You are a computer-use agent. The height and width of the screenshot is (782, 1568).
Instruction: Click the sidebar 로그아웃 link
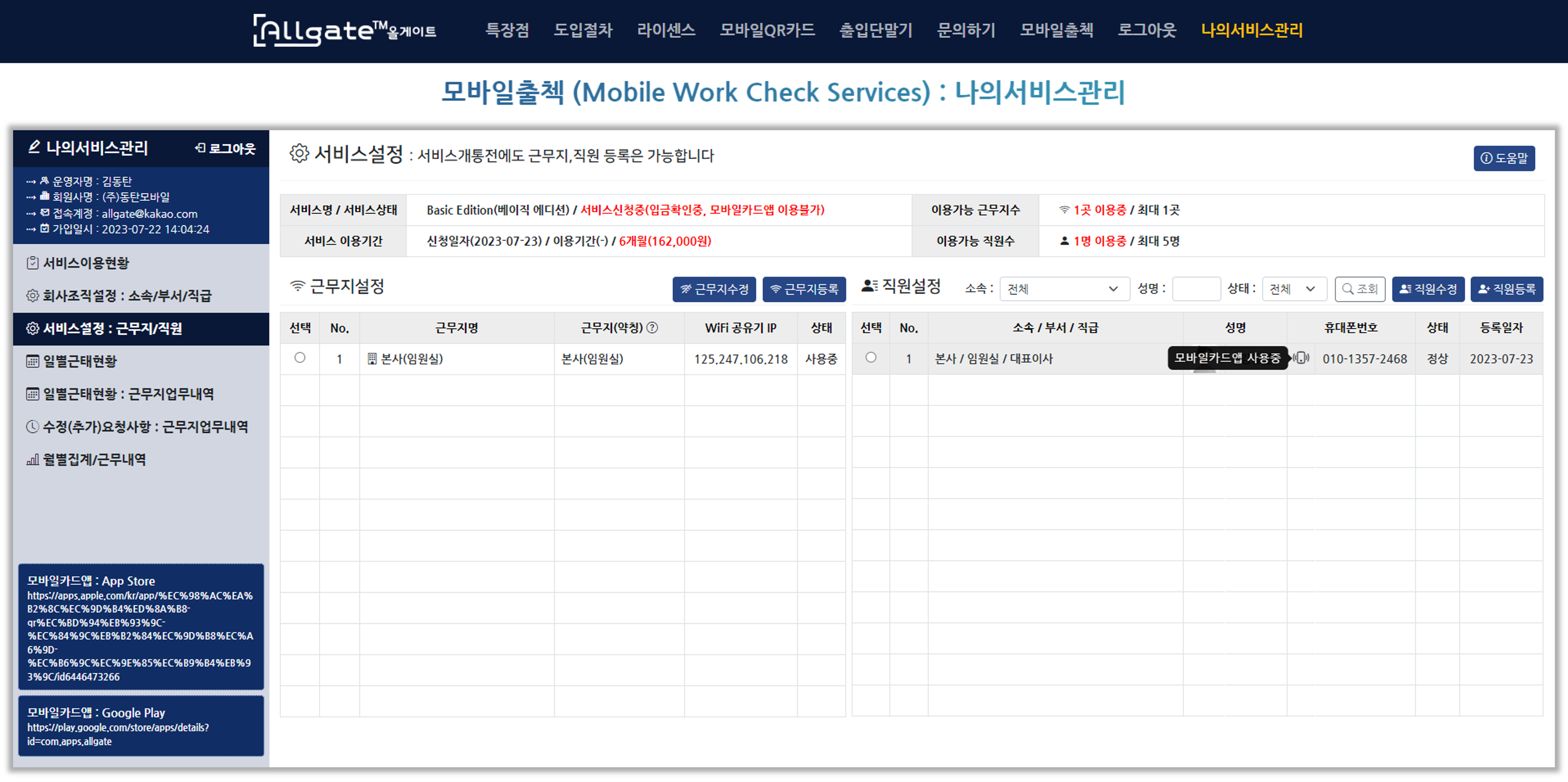coord(225,149)
